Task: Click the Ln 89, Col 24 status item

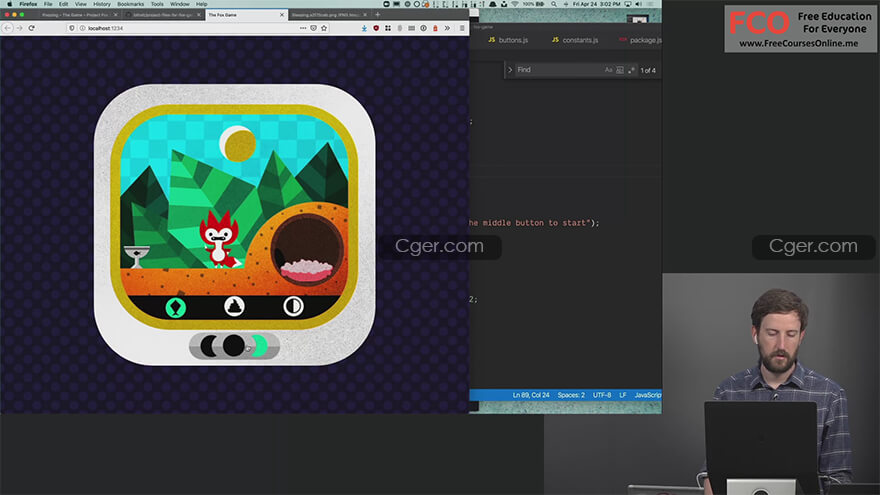Action: [531, 395]
